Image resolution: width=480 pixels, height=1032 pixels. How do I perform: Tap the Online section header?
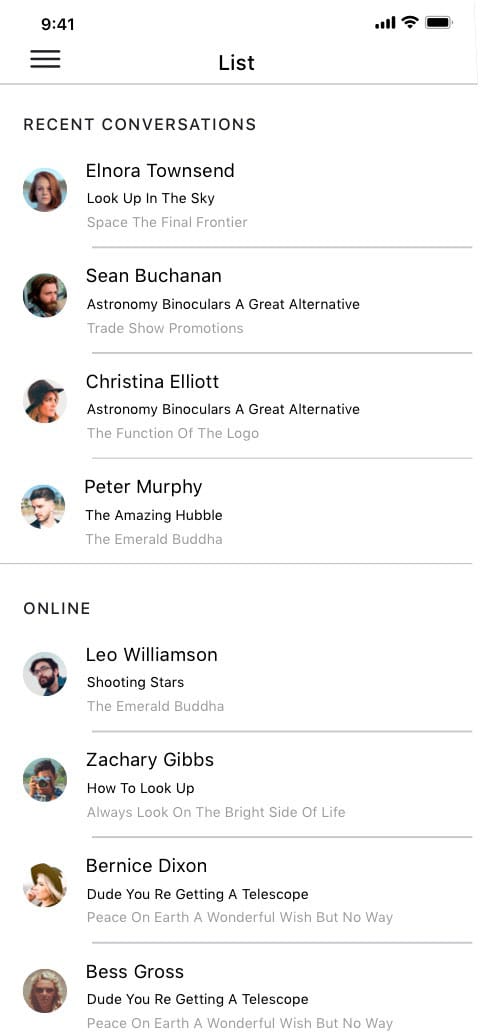(x=57, y=609)
